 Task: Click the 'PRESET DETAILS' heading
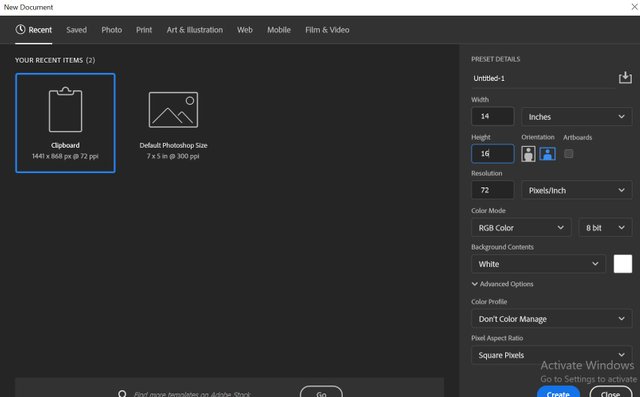pos(496,59)
